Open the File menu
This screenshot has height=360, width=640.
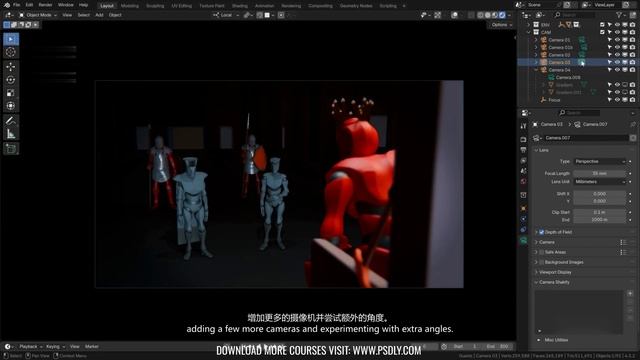[x=16, y=5]
